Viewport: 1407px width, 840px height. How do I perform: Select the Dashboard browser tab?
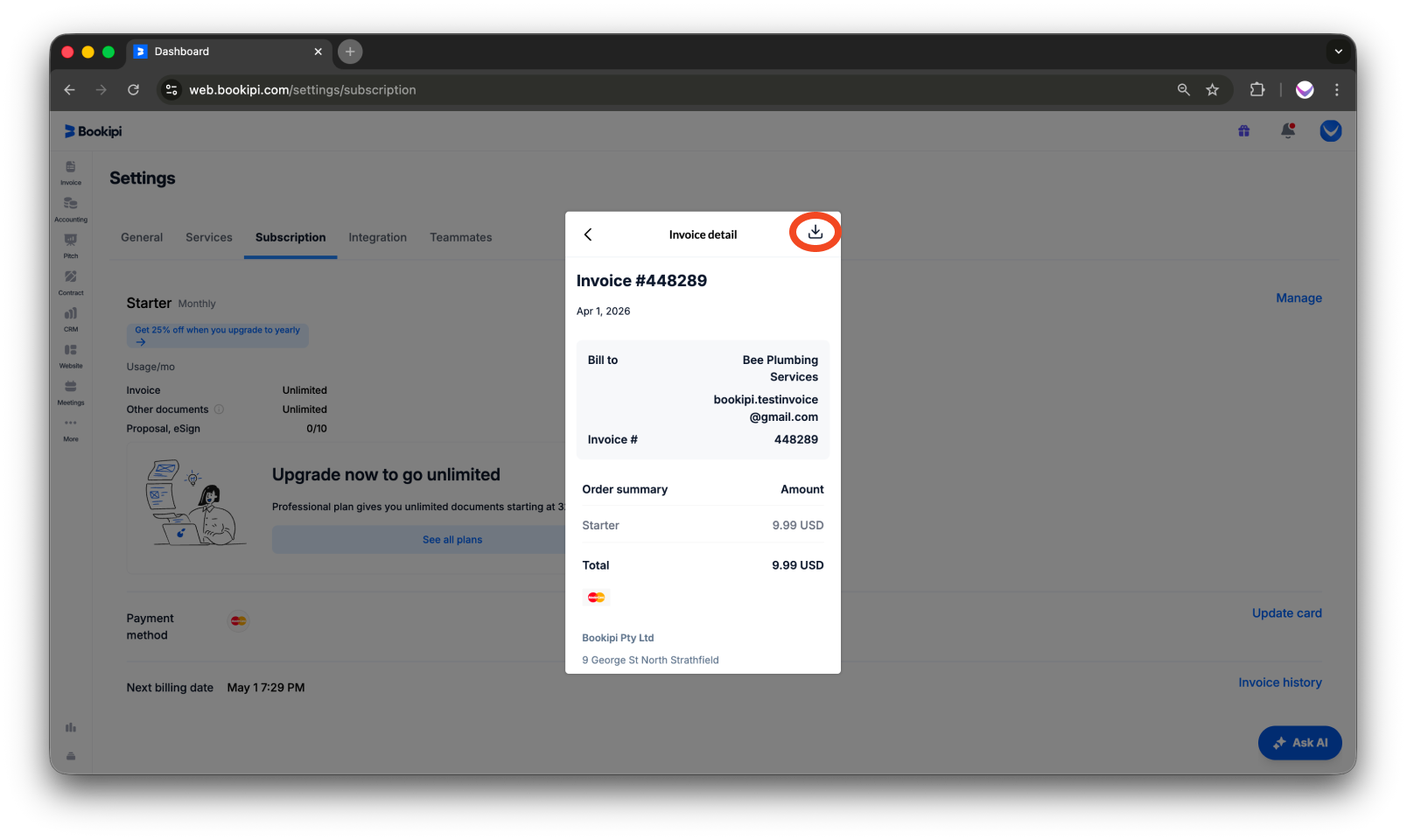229,52
